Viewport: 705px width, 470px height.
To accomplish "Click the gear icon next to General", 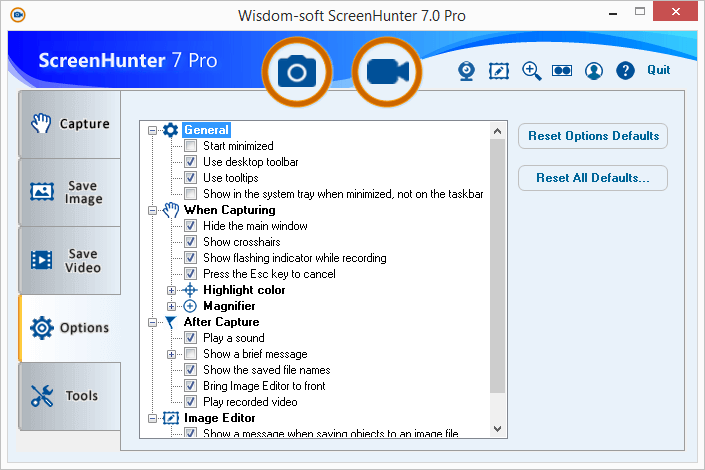I will click(x=170, y=130).
